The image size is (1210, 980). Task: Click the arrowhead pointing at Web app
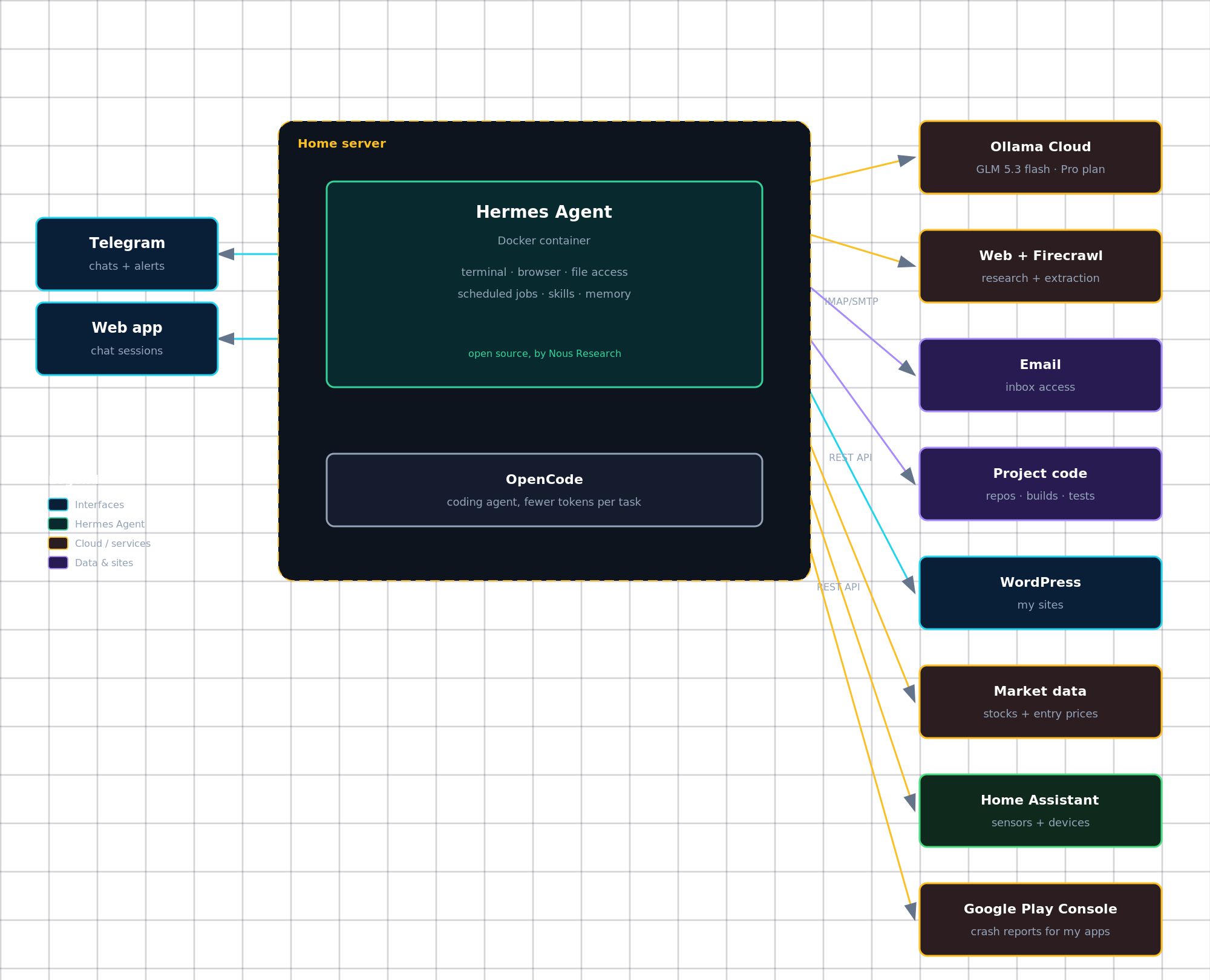(x=226, y=339)
